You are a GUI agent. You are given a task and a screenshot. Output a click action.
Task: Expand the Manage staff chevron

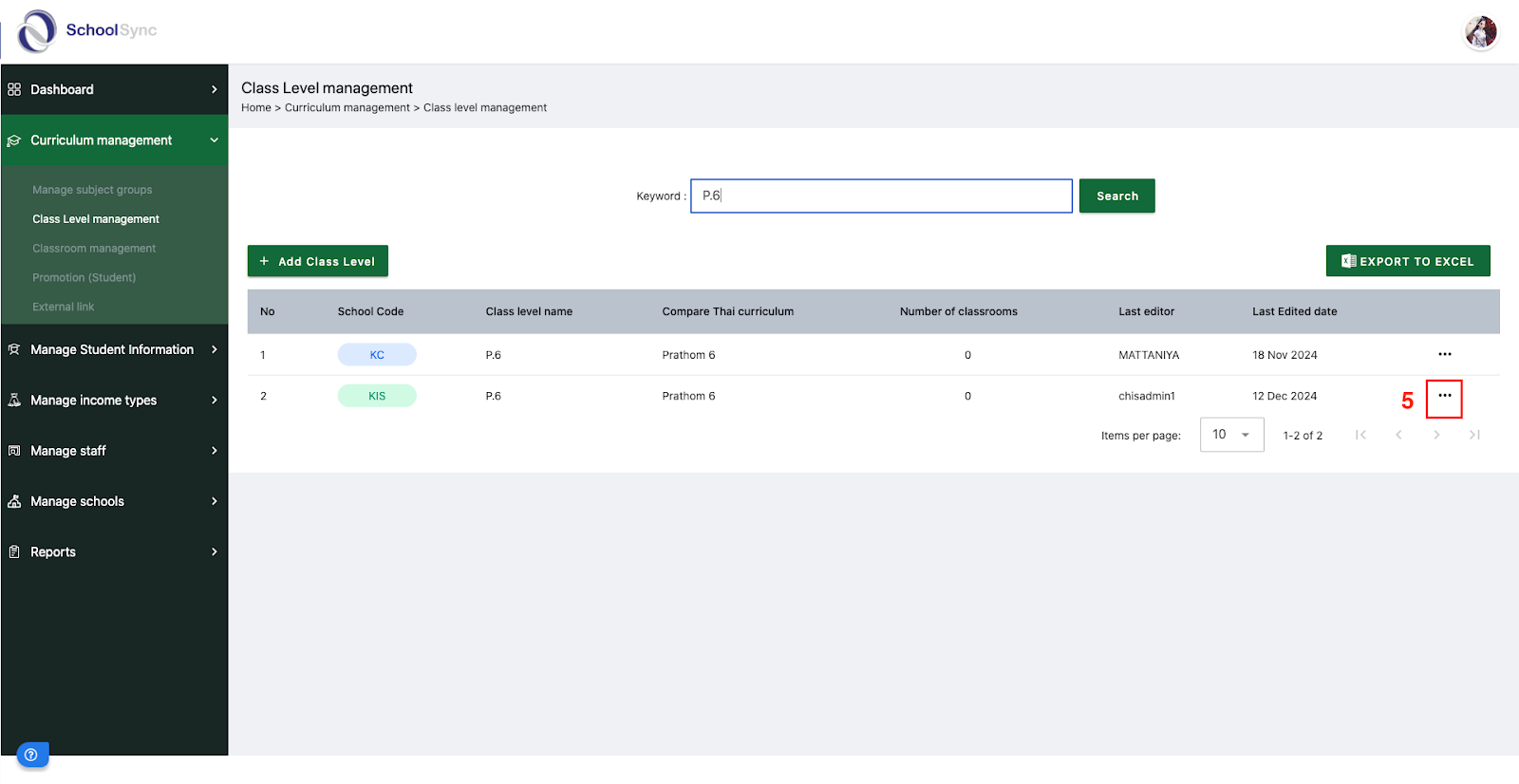214,451
